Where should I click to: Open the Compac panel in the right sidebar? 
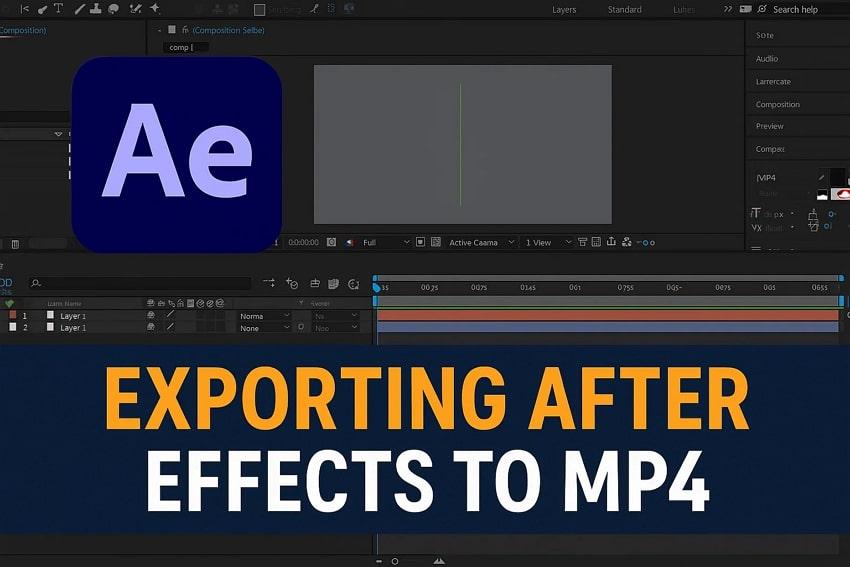tap(770, 149)
